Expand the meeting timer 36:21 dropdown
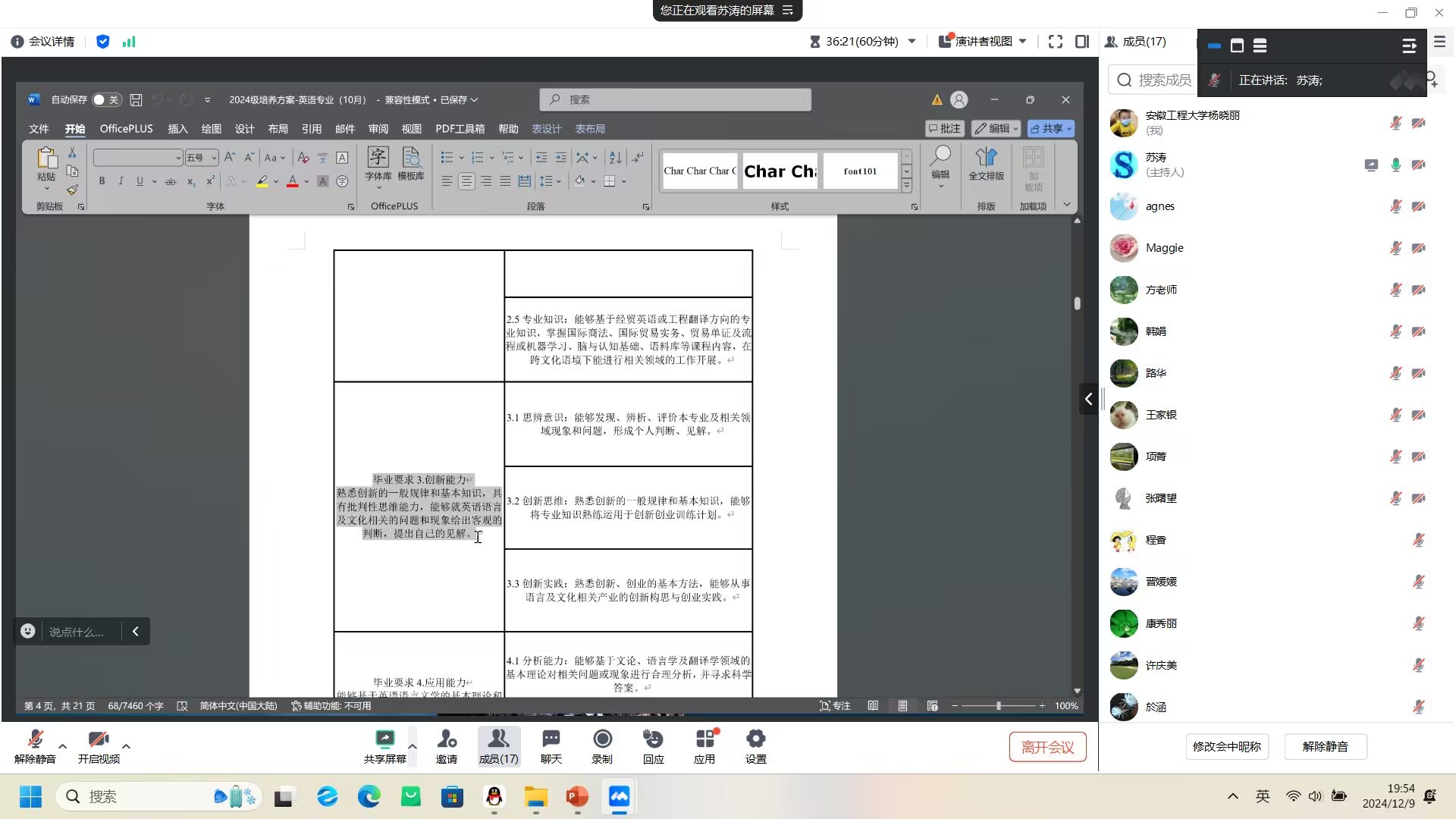The height and width of the screenshot is (819, 1456). 912,42
